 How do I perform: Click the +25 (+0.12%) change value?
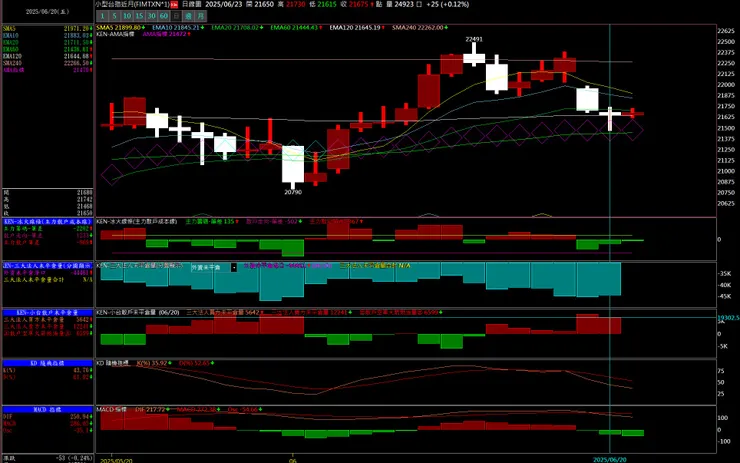pos(447,4)
